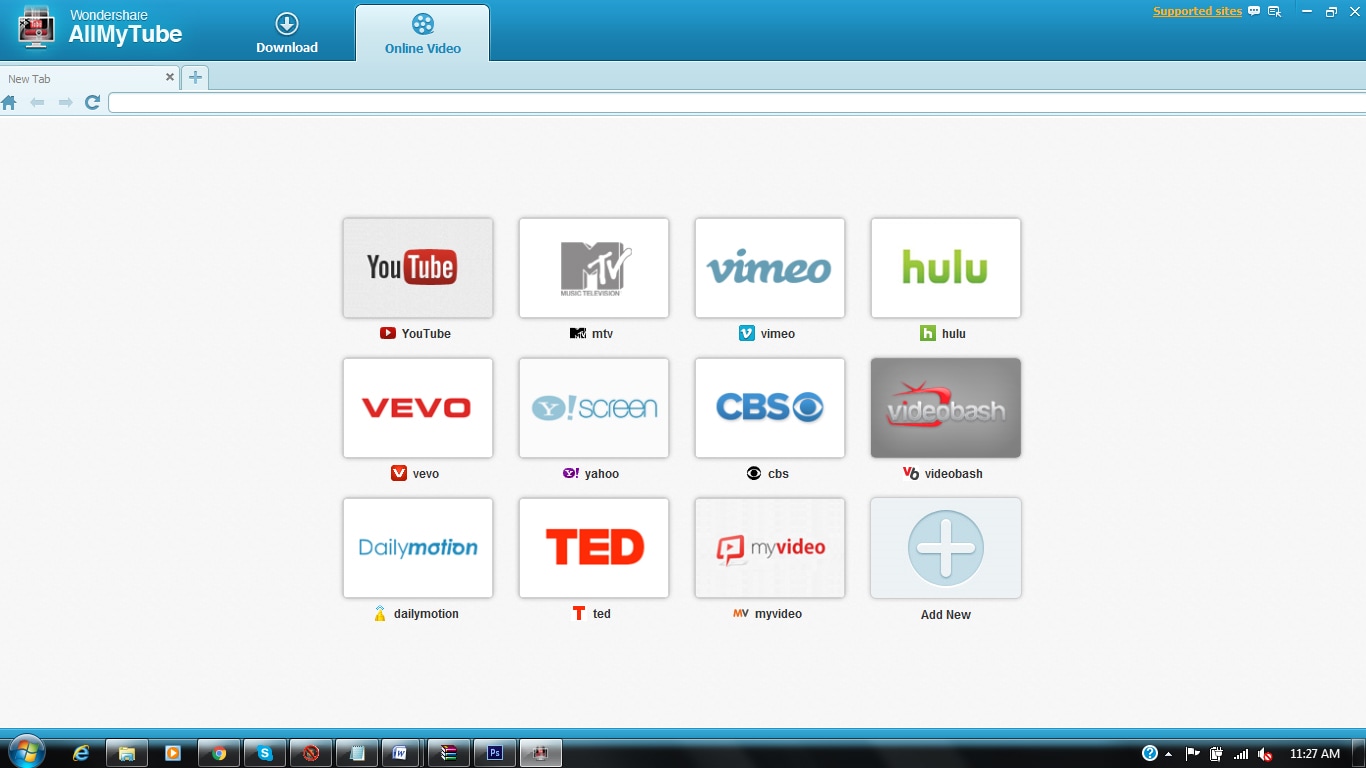Open the feedback speech bubble icon
The width and height of the screenshot is (1366, 768).
click(x=1254, y=11)
